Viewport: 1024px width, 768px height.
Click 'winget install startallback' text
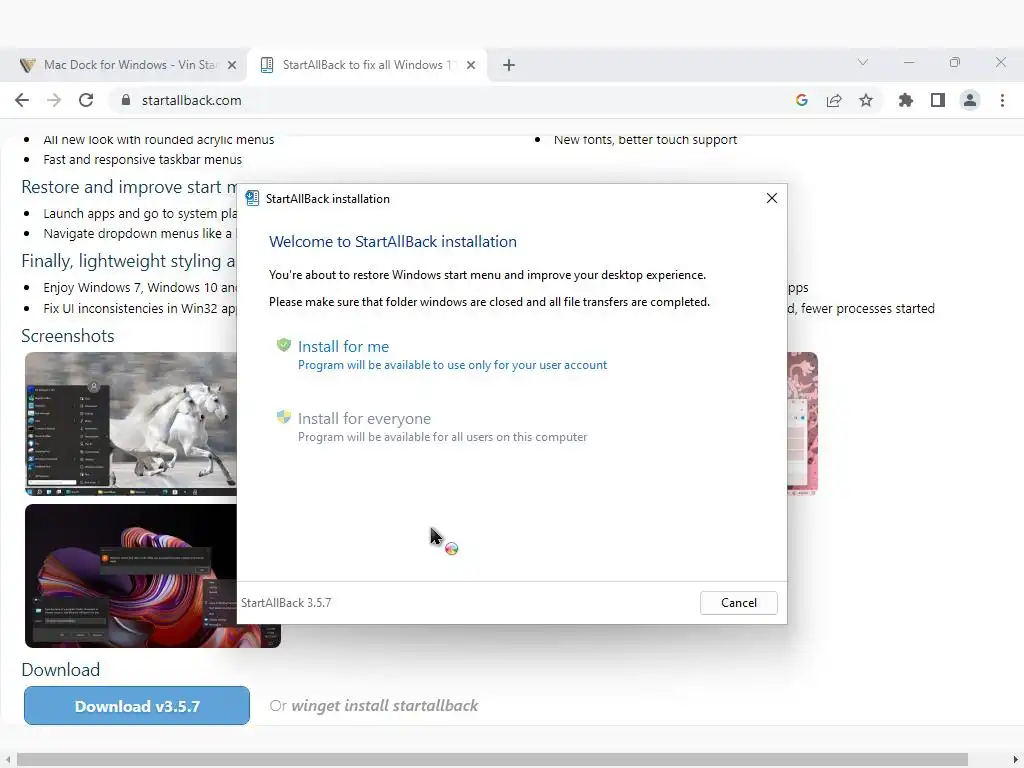[385, 706]
